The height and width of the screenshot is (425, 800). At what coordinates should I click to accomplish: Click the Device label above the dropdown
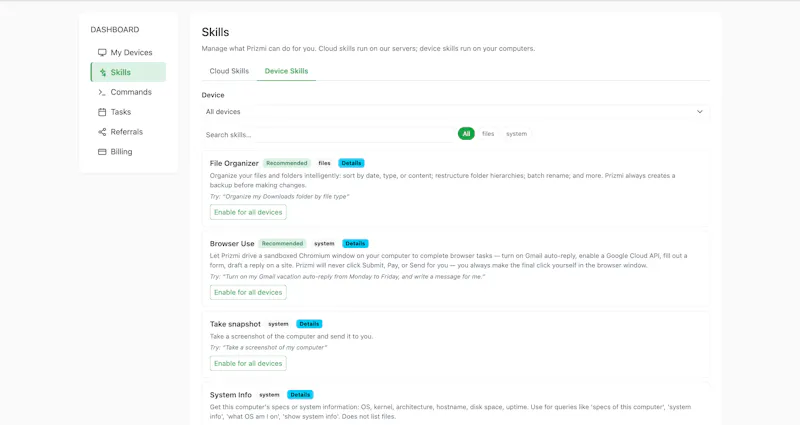click(213, 95)
